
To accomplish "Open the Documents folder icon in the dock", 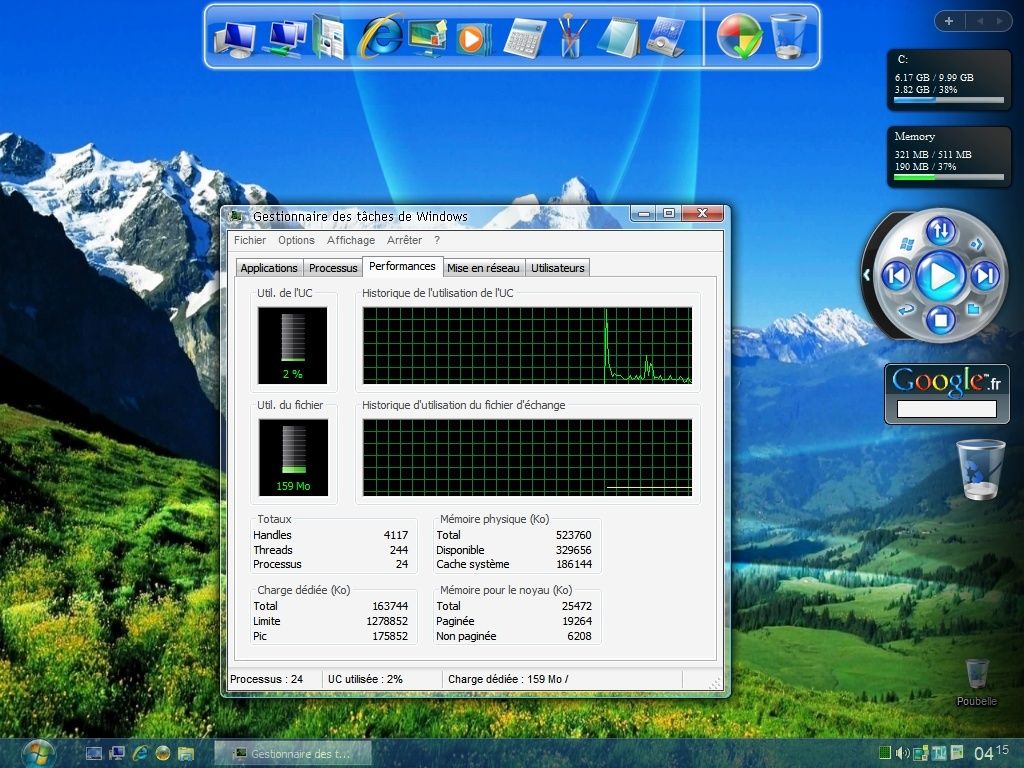I will [x=328, y=38].
